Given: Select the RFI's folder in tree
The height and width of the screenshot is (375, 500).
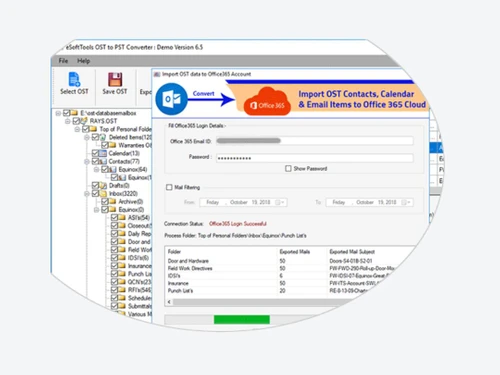Looking at the screenshot, I should coord(140,290).
